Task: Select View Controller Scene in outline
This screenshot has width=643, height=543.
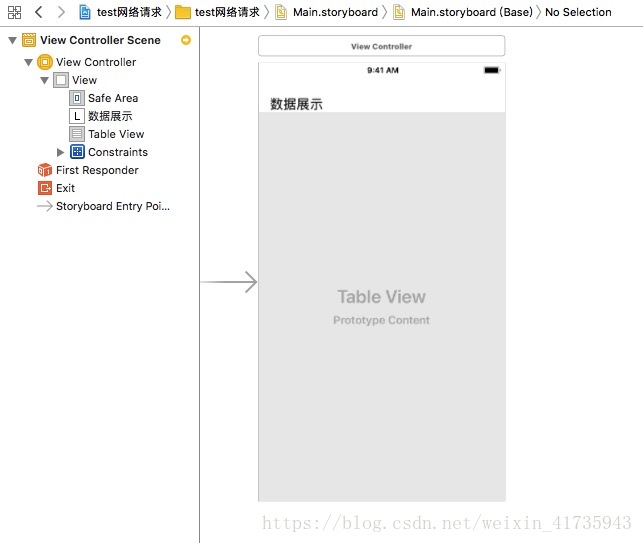Action: 100,40
